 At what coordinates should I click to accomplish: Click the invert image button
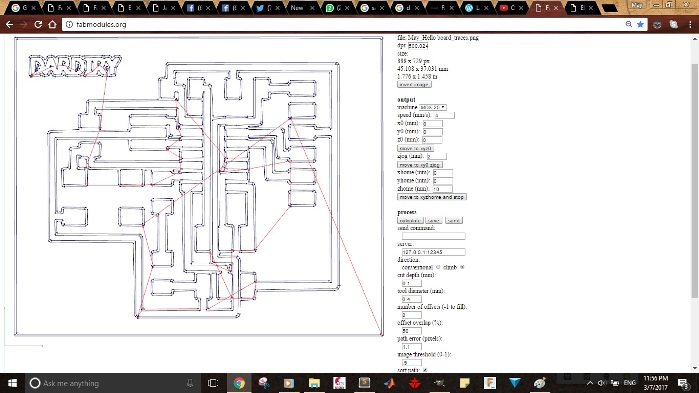414,84
